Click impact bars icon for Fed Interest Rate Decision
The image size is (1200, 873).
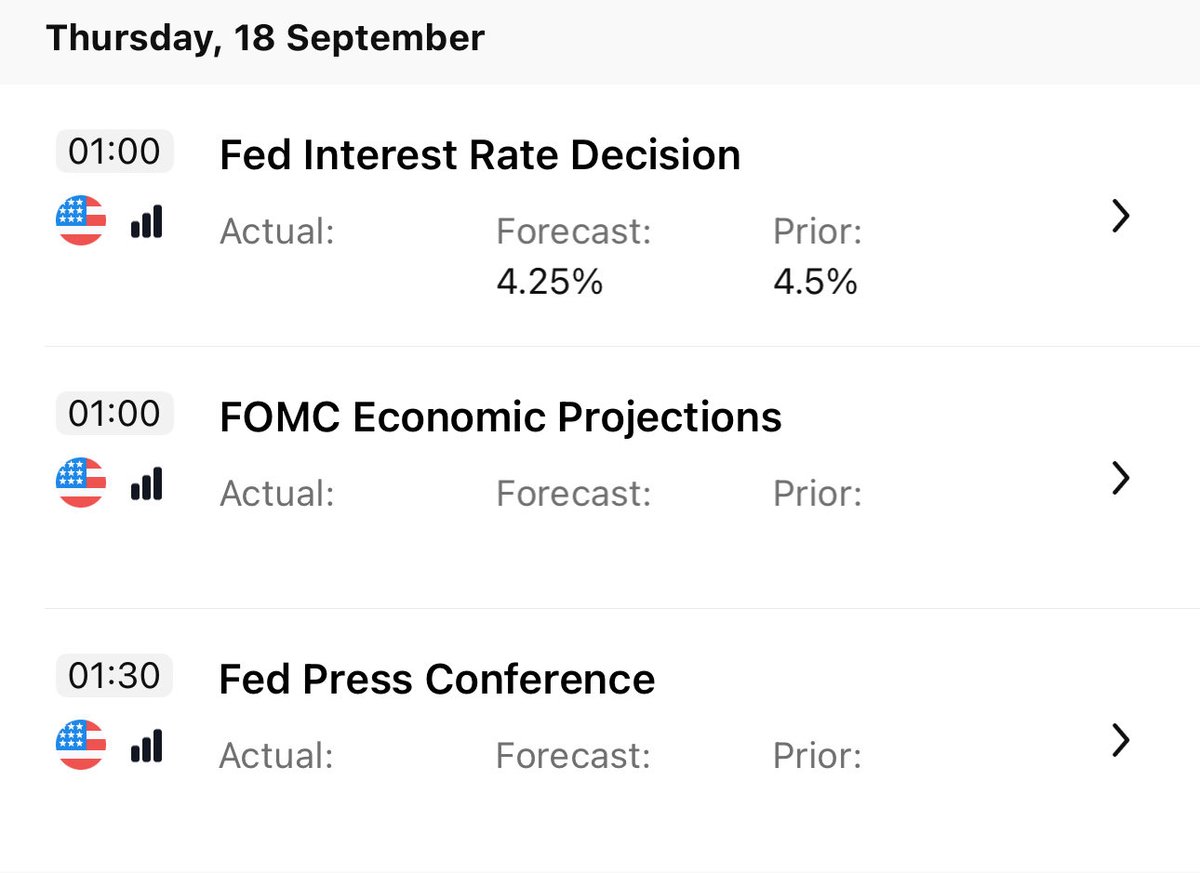click(146, 221)
